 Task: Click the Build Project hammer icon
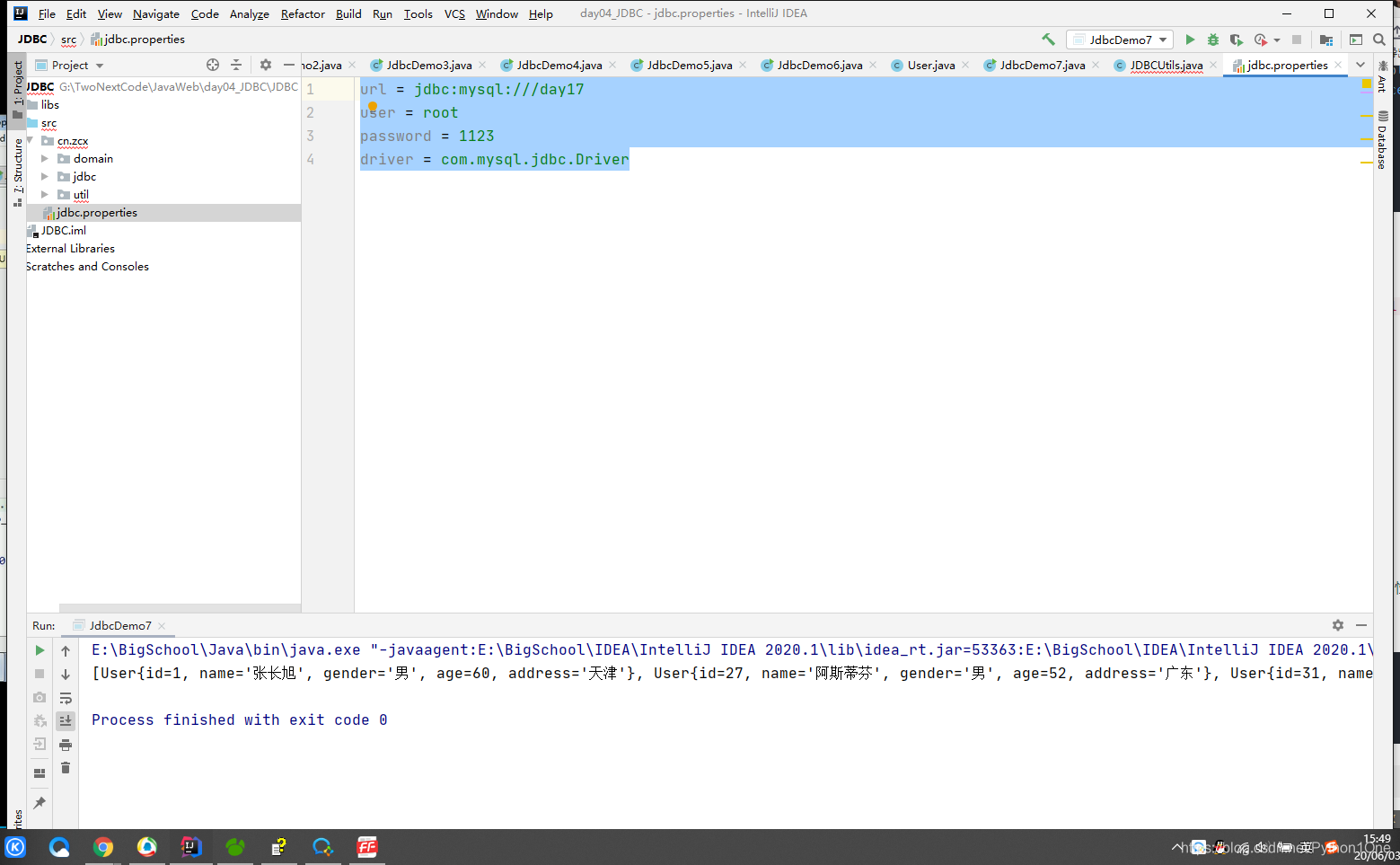click(1048, 40)
